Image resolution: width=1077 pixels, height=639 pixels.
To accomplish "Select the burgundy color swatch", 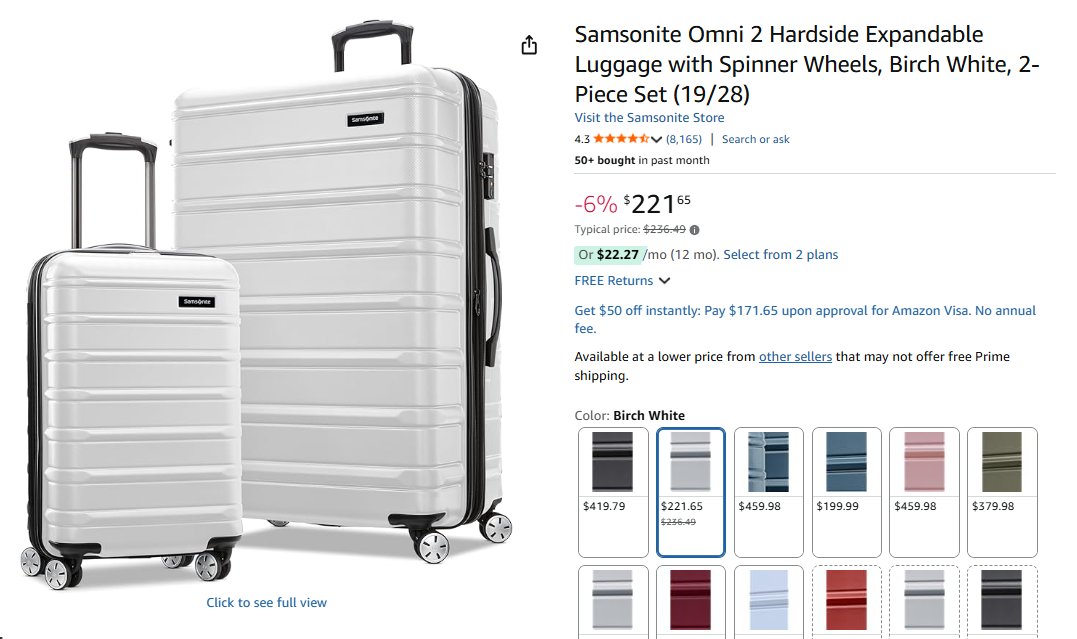I will coord(691,601).
